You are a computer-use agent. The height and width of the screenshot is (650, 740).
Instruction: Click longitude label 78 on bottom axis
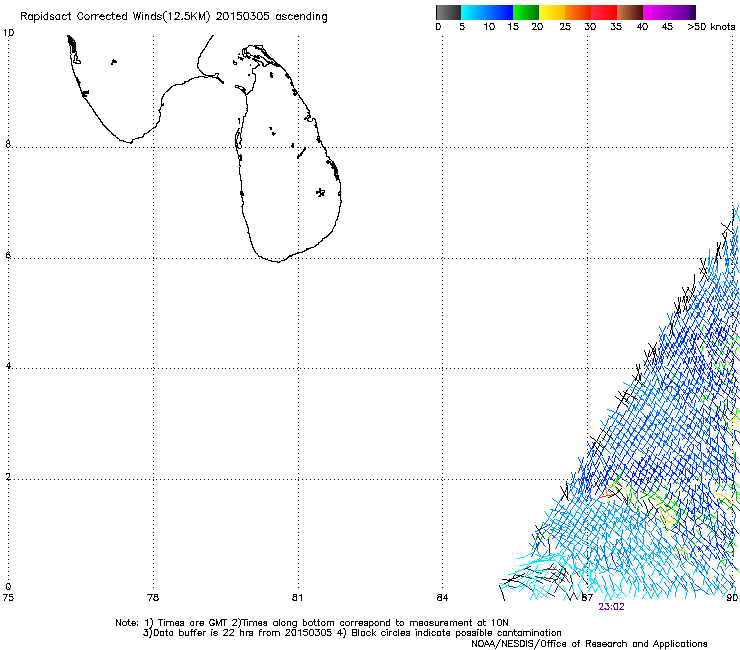point(153,598)
